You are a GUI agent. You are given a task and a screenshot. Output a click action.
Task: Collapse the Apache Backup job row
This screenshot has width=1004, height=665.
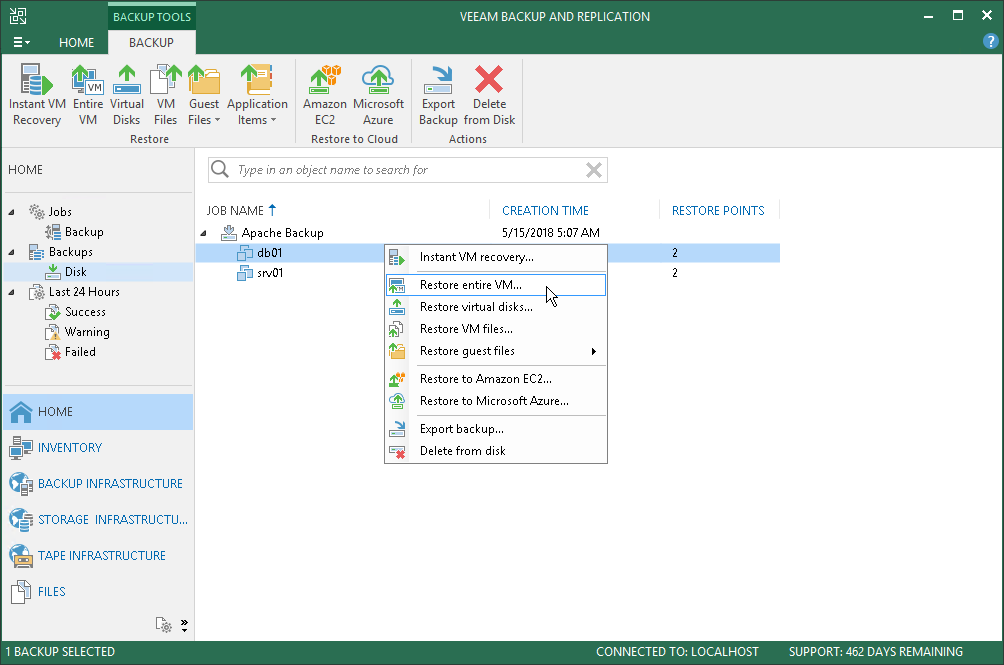click(204, 233)
